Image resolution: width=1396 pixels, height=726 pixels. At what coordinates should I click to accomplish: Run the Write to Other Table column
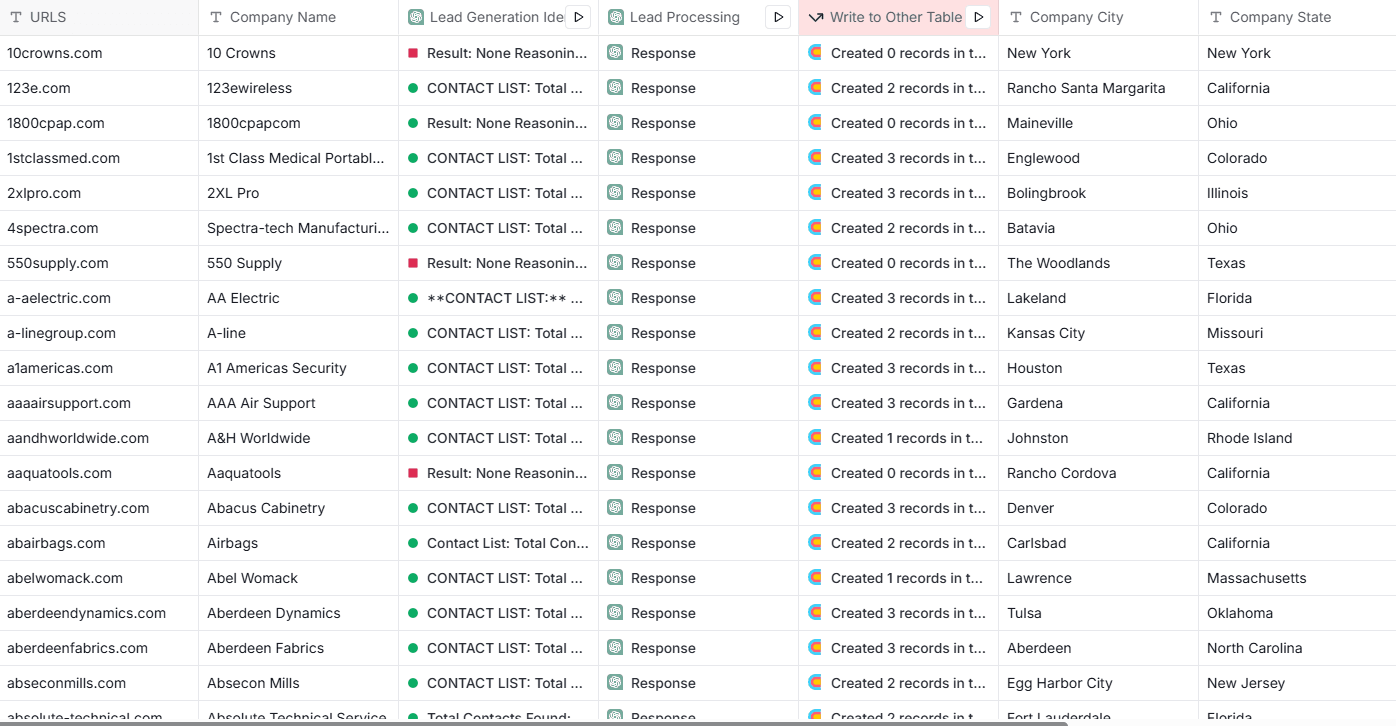978,17
